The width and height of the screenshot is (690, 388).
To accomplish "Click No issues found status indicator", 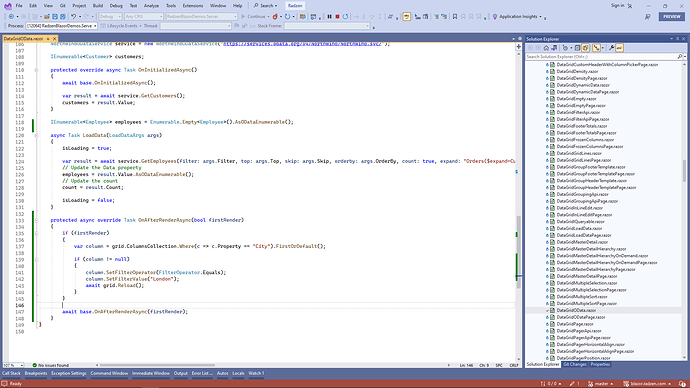I will tap(50, 365).
